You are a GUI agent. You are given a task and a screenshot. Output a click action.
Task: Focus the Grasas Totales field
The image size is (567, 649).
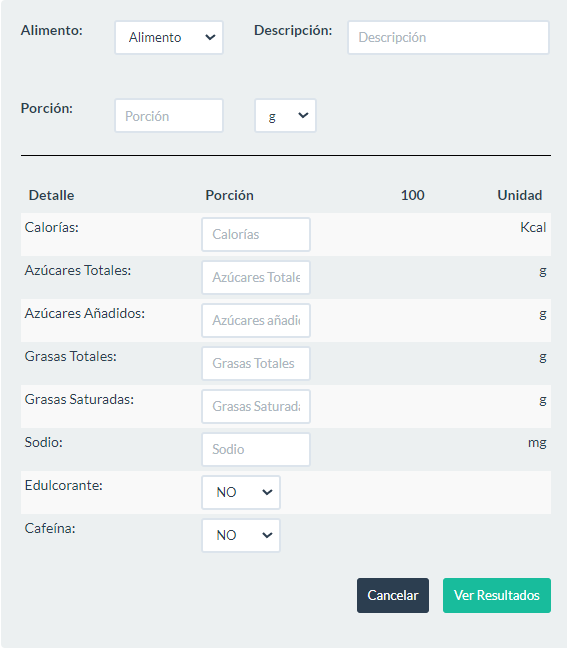click(x=256, y=364)
